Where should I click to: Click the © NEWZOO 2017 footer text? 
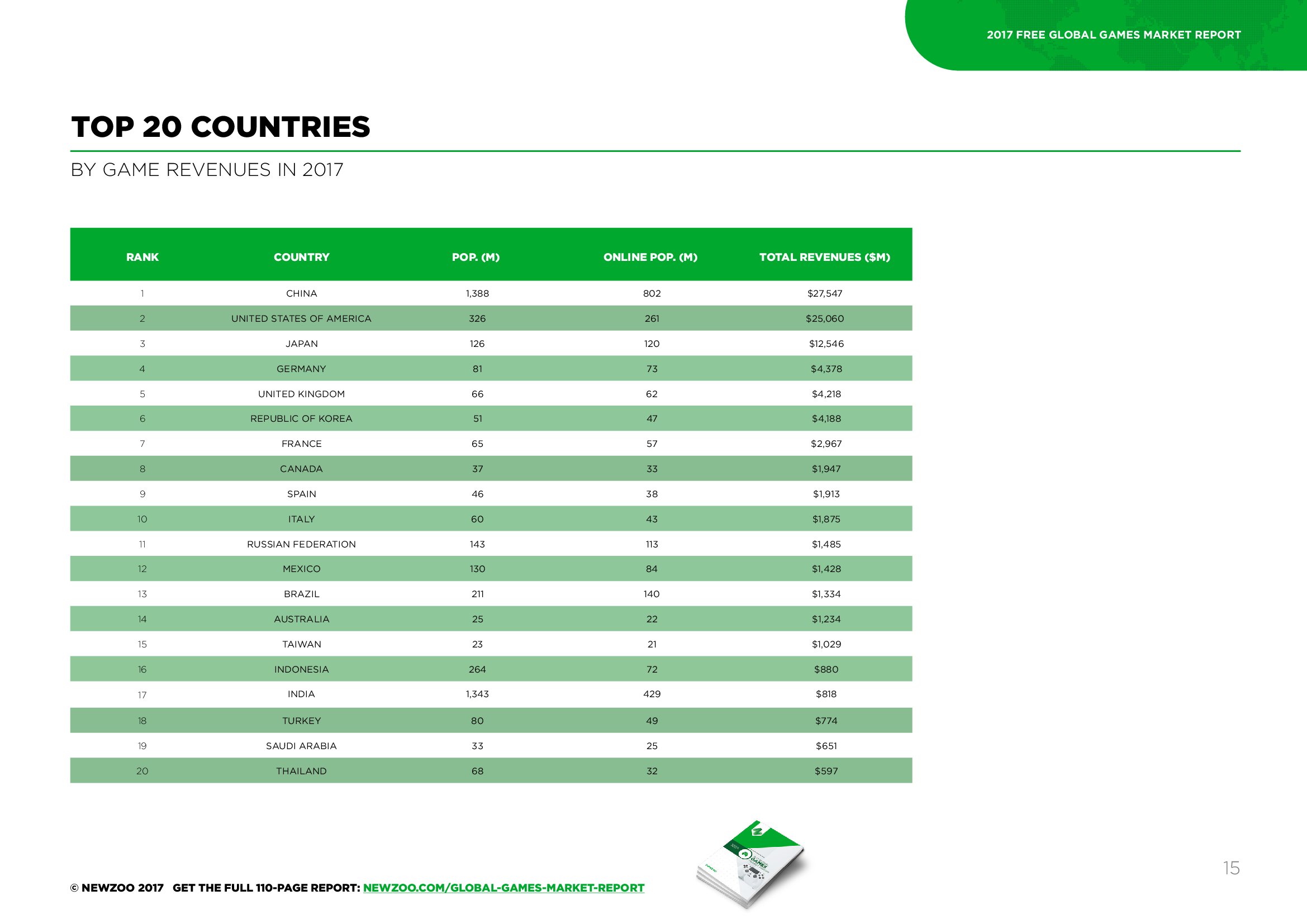pos(117,888)
